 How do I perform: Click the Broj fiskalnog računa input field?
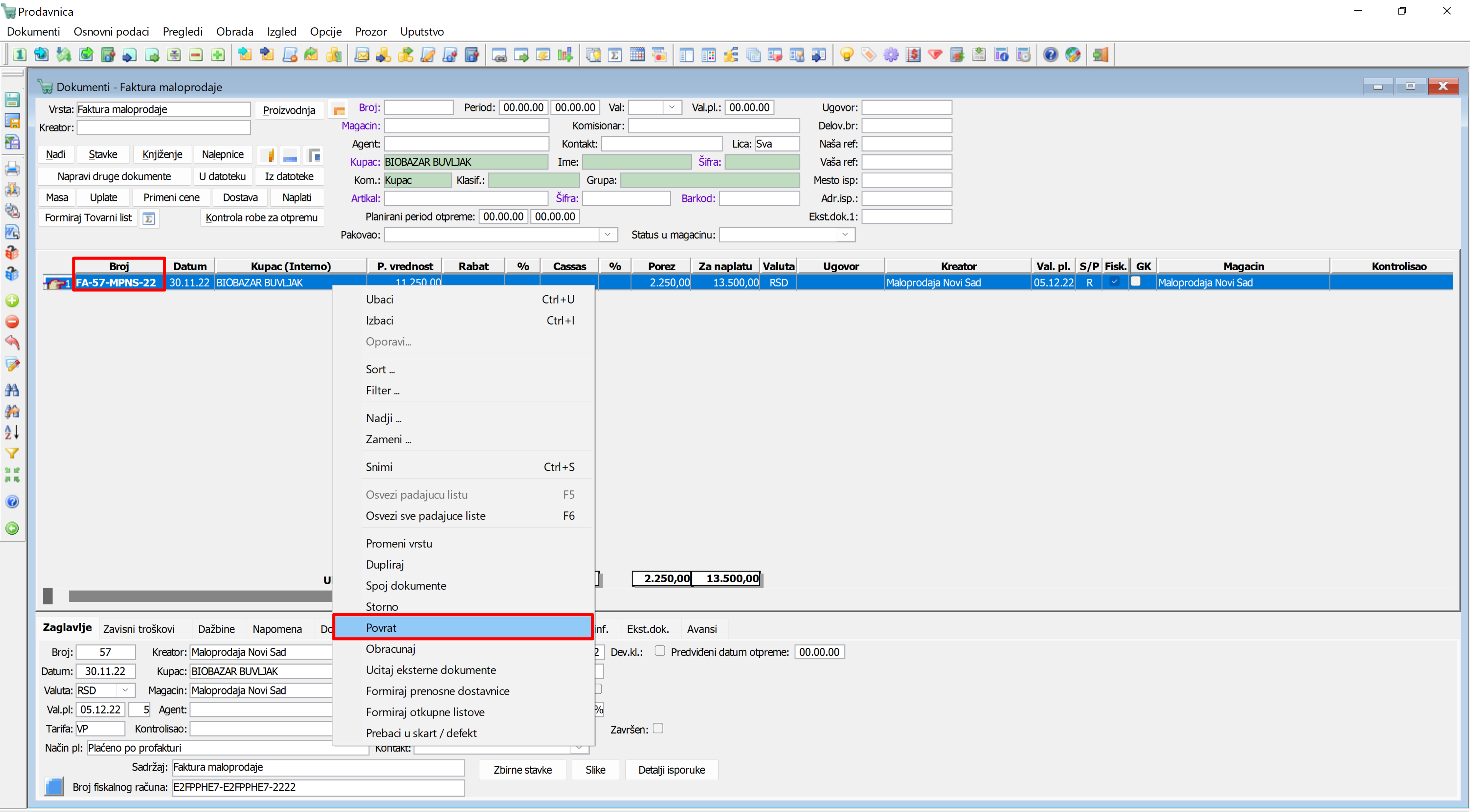click(x=318, y=787)
